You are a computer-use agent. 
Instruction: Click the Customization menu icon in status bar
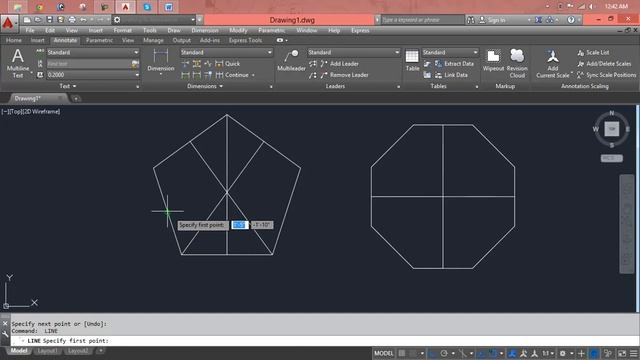coord(633,353)
